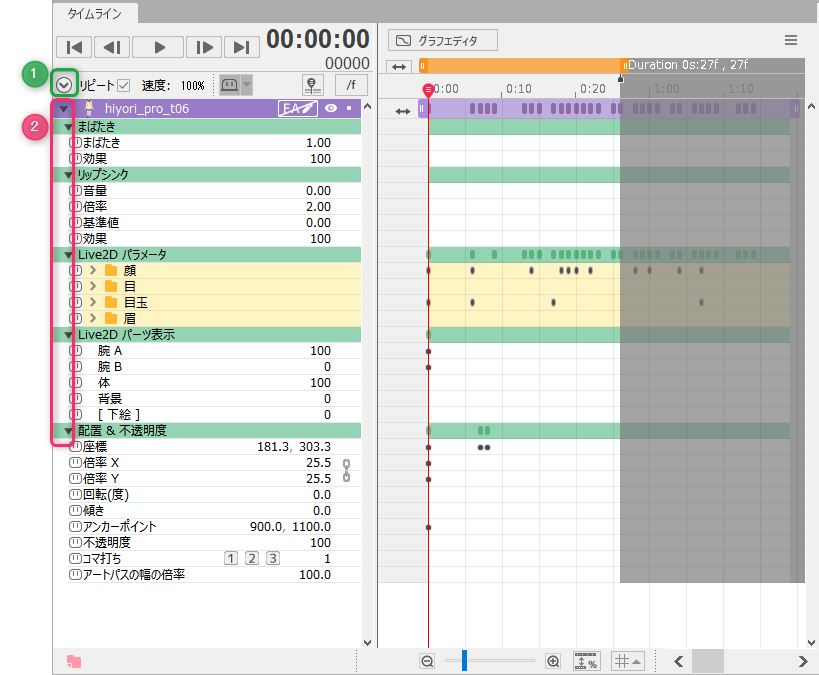
Task: Click the marker pin icon
Action: pyautogui.click(x=312, y=85)
